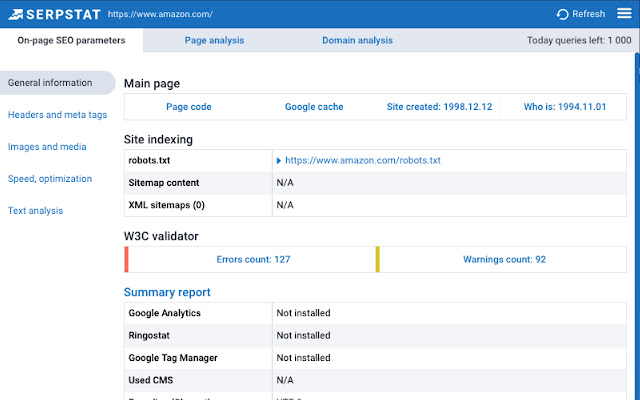Select On-page SEO parameters tab

(x=72, y=41)
